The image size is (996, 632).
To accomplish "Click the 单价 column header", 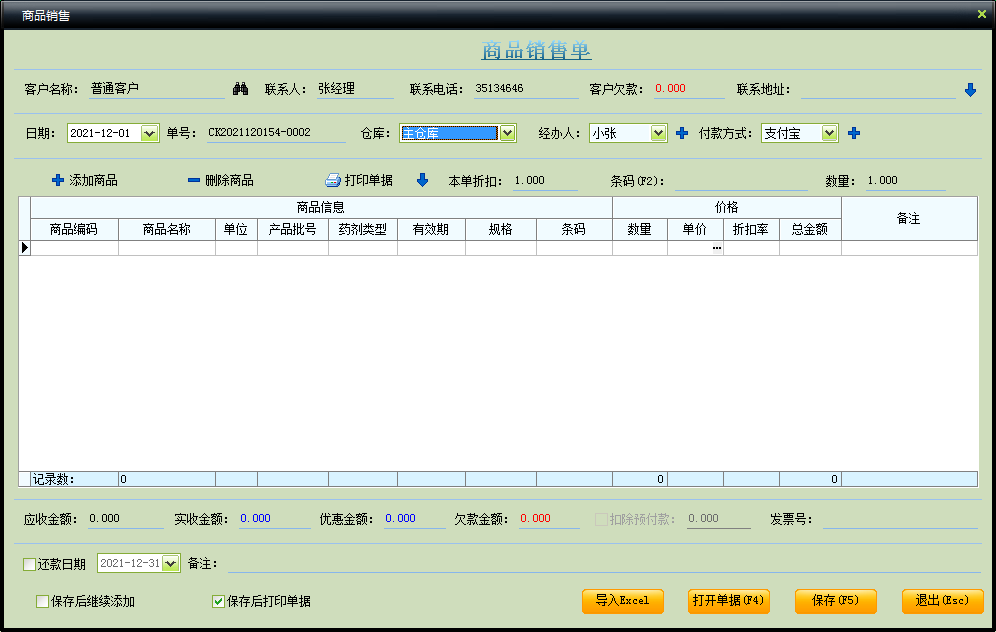I will point(695,229).
